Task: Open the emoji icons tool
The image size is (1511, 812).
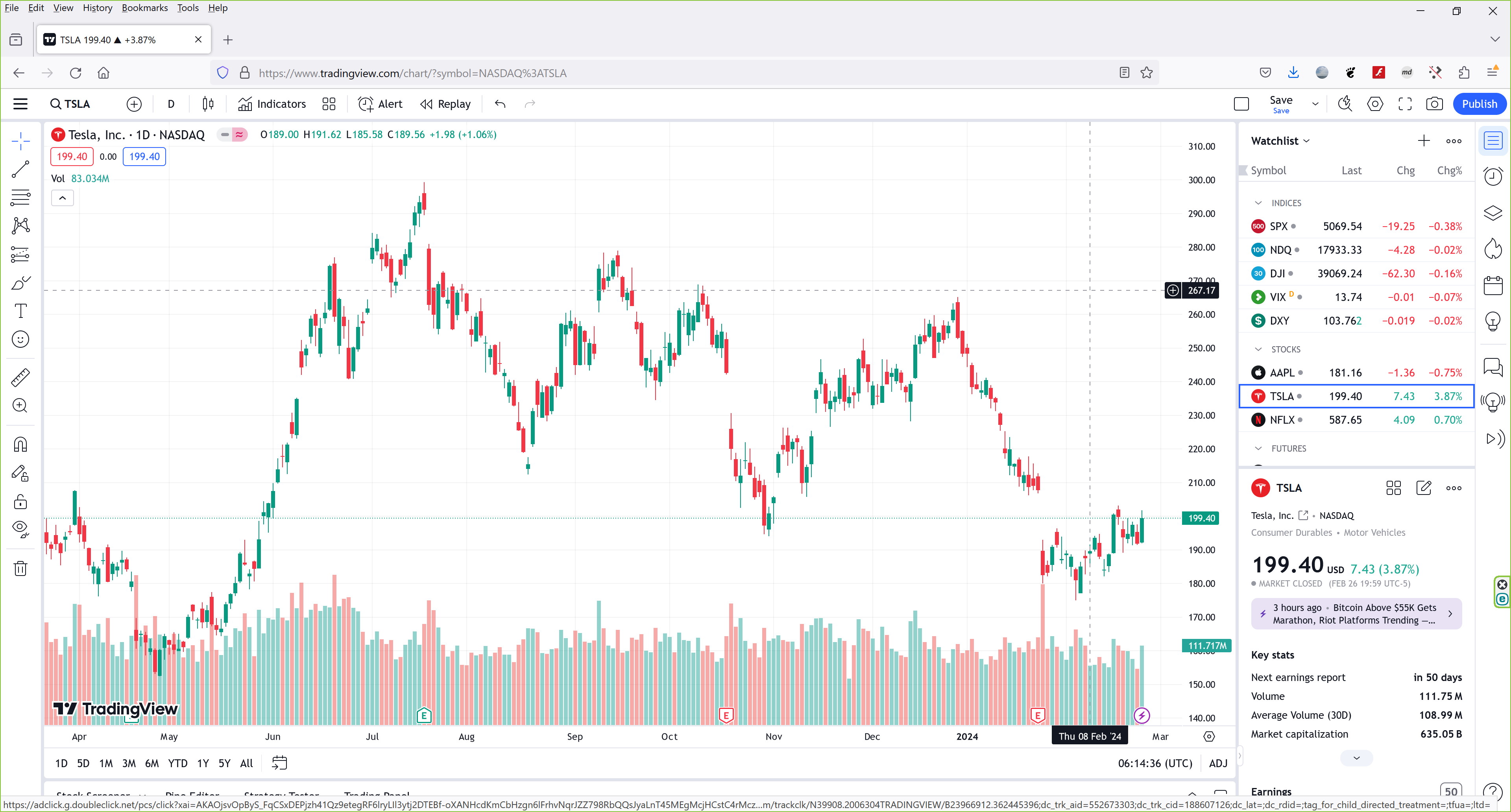Action: click(20, 340)
